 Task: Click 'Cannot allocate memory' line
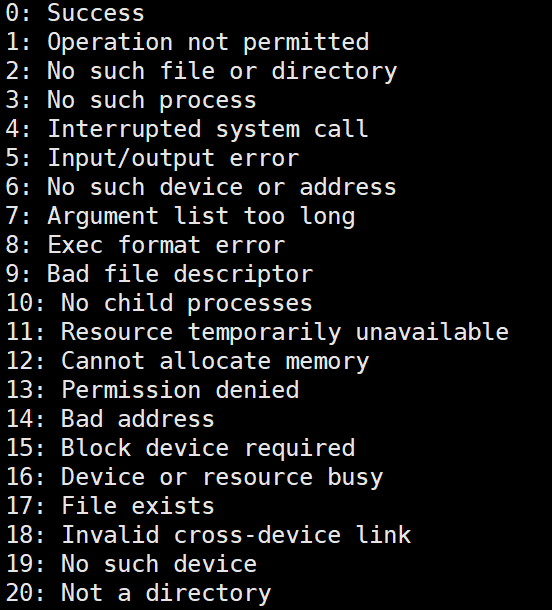[187, 361]
